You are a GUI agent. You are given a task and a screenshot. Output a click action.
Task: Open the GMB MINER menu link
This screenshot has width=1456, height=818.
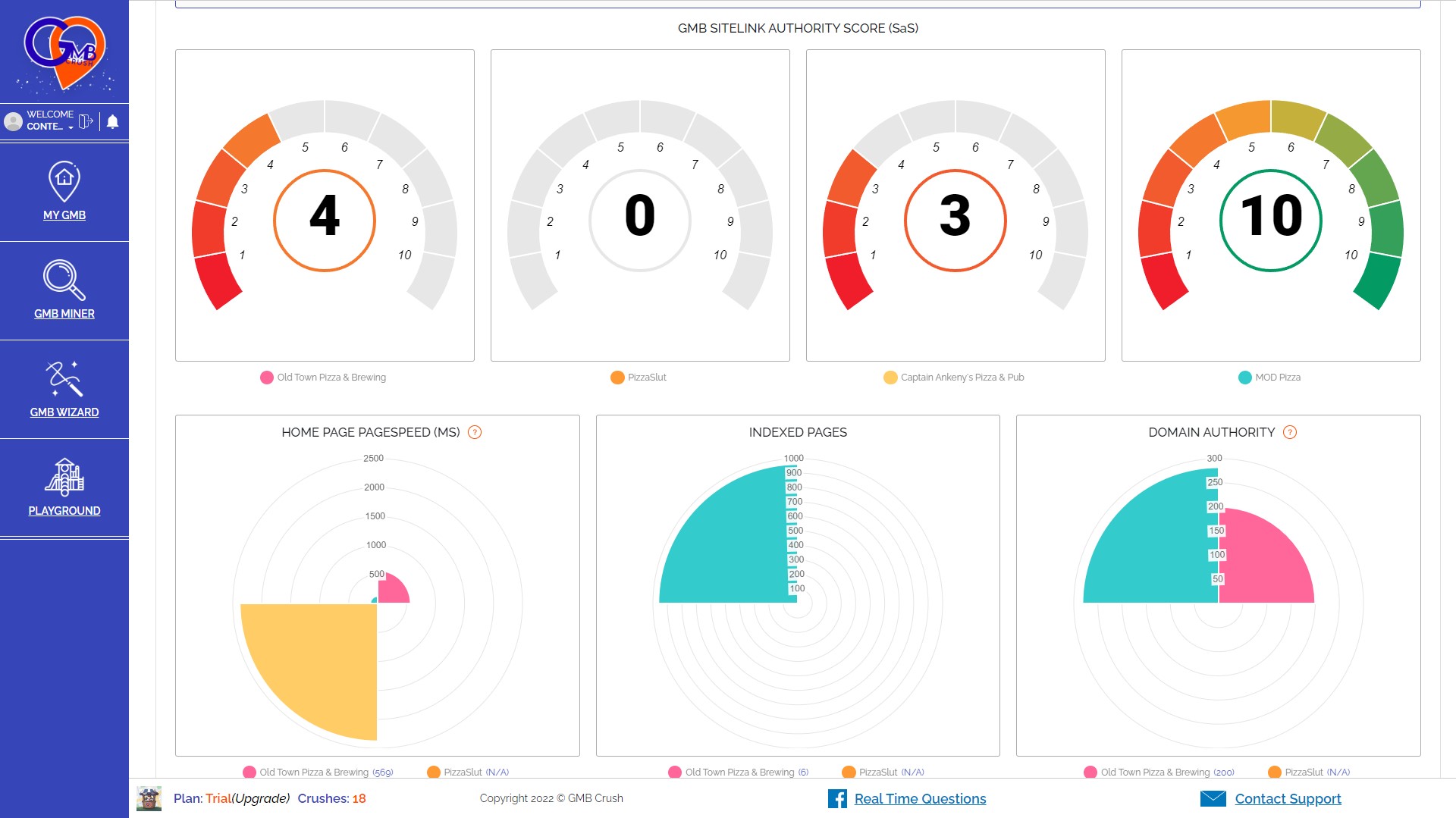(64, 314)
